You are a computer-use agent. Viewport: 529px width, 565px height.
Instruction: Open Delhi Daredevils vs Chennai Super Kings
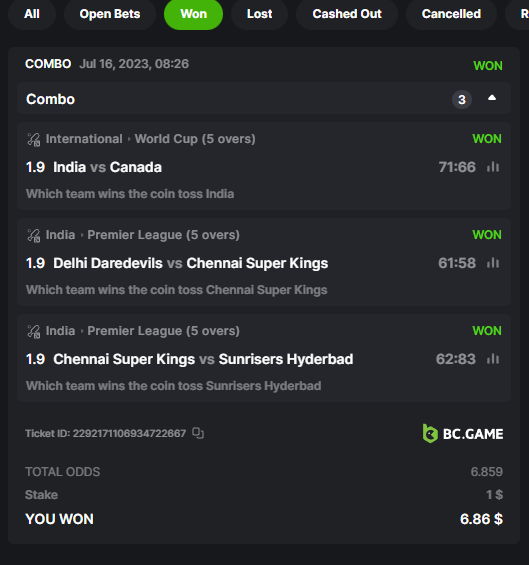(x=191, y=263)
